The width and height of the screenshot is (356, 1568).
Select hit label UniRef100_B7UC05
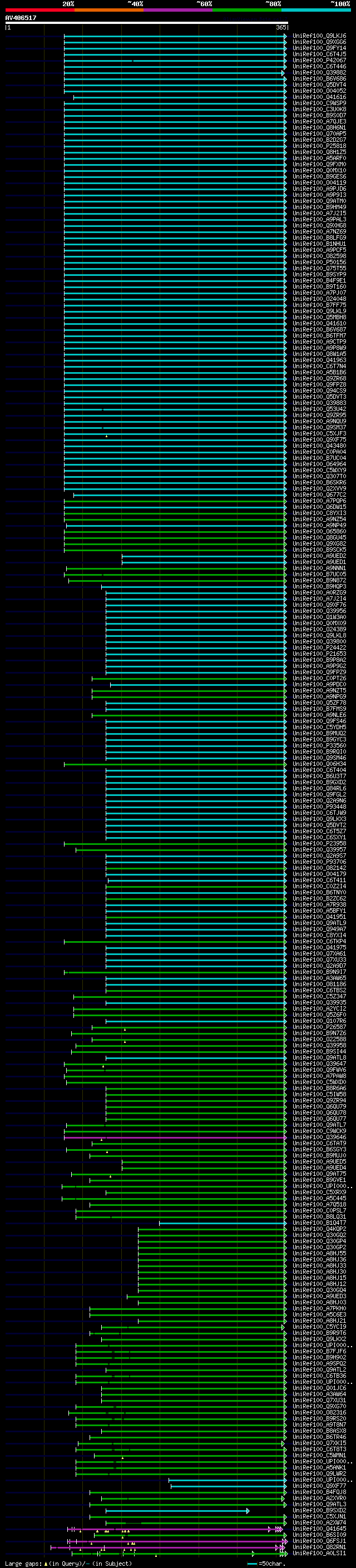coord(319,574)
